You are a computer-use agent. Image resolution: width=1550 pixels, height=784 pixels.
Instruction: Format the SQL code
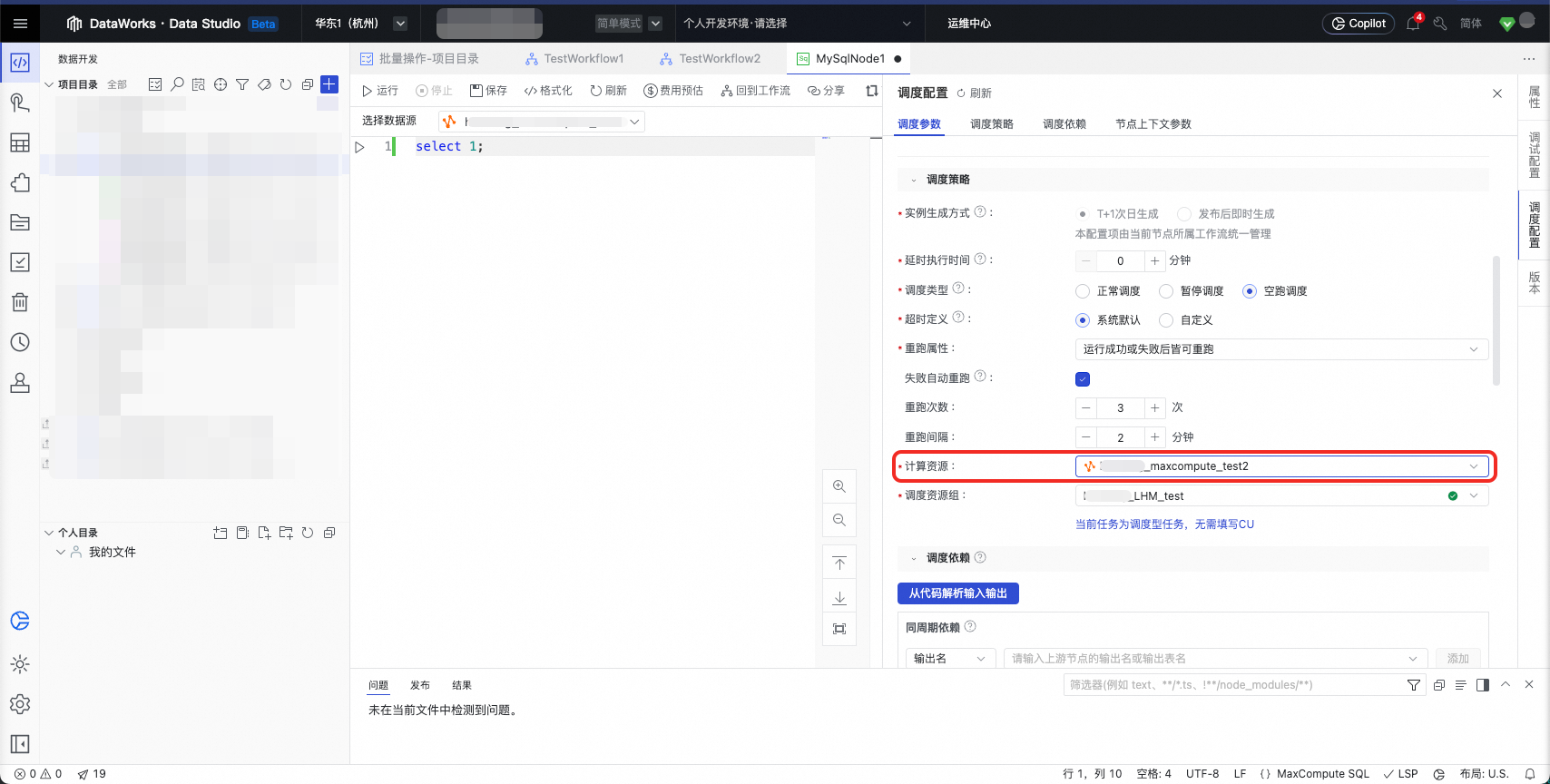click(548, 91)
